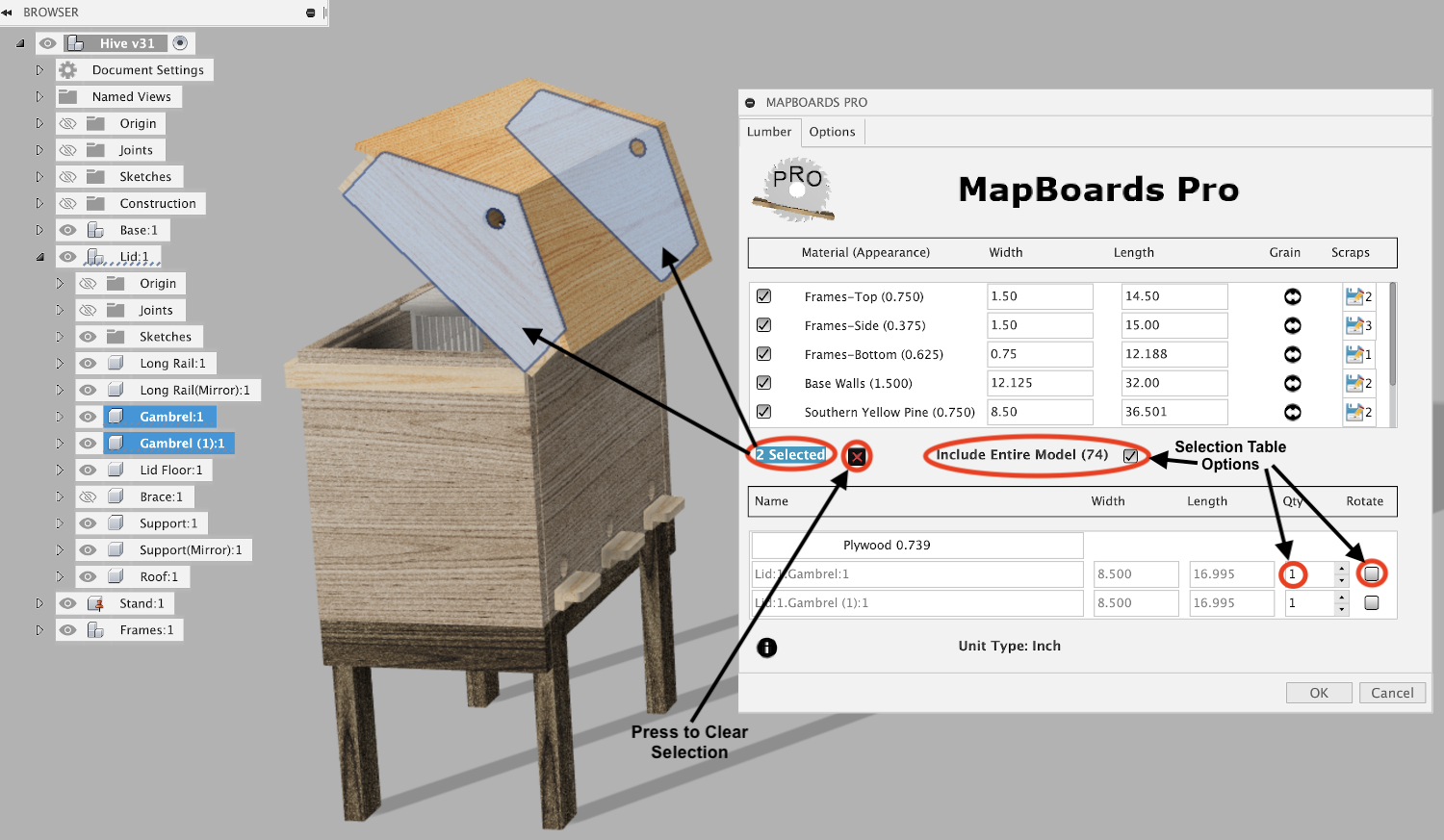The height and width of the screenshot is (840, 1444).
Task: Click the Hive v31 activate radio icon
Action: click(x=180, y=43)
